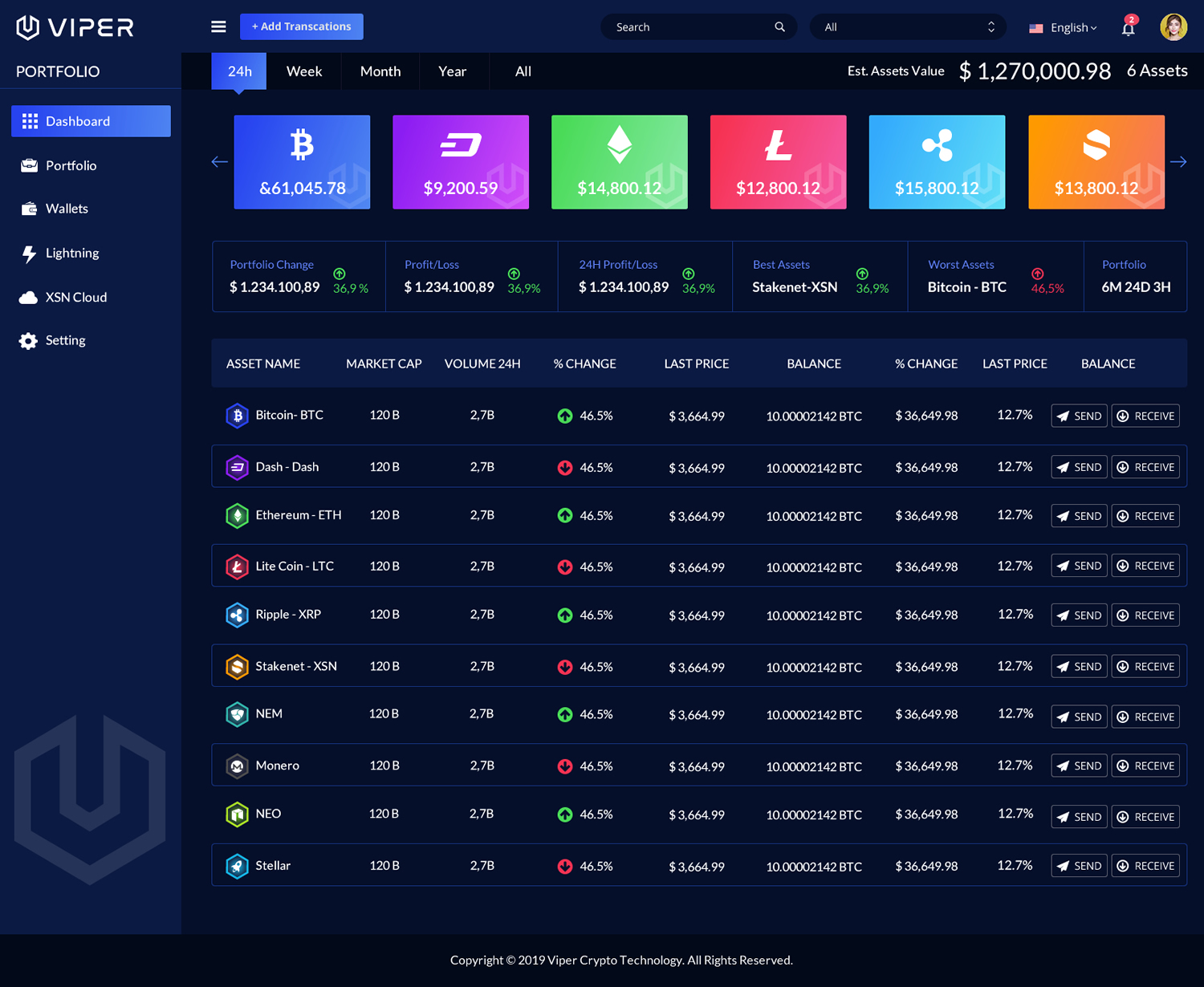
Task: Select the Ethereum card $14,800.12
Action: click(x=620, y=162)
